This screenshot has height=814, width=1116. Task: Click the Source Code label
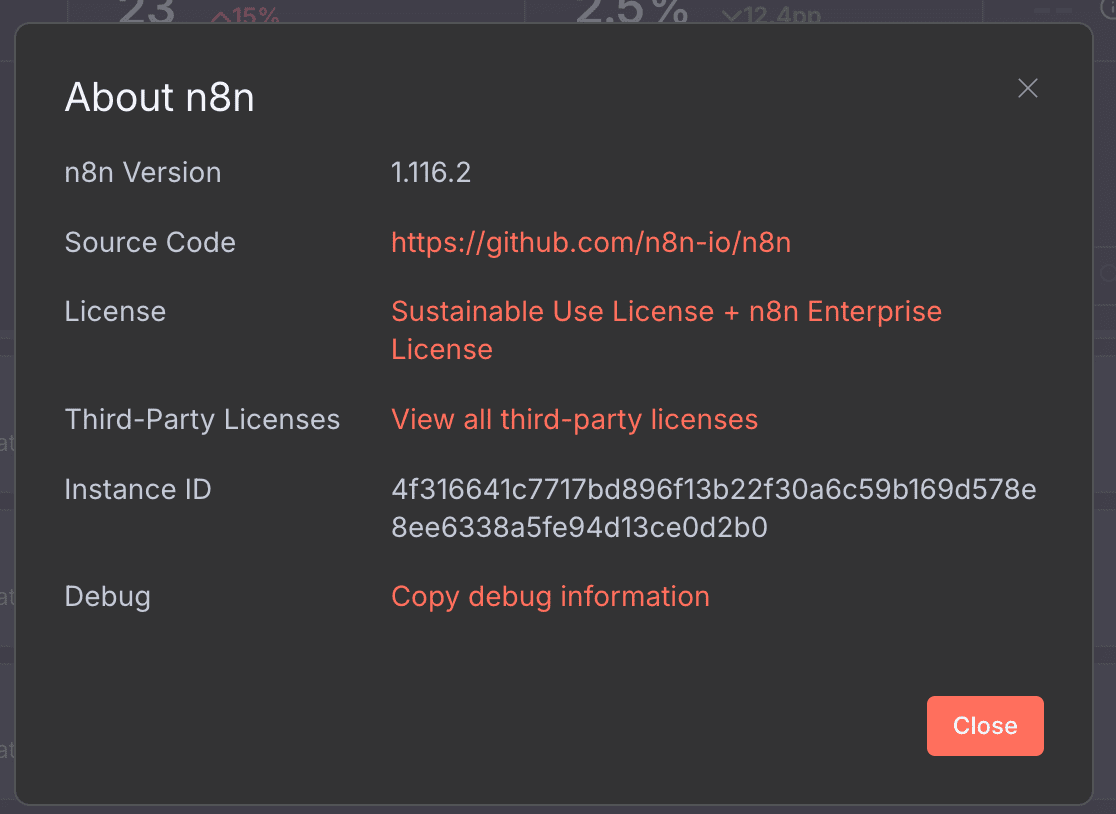click(150, 243)
